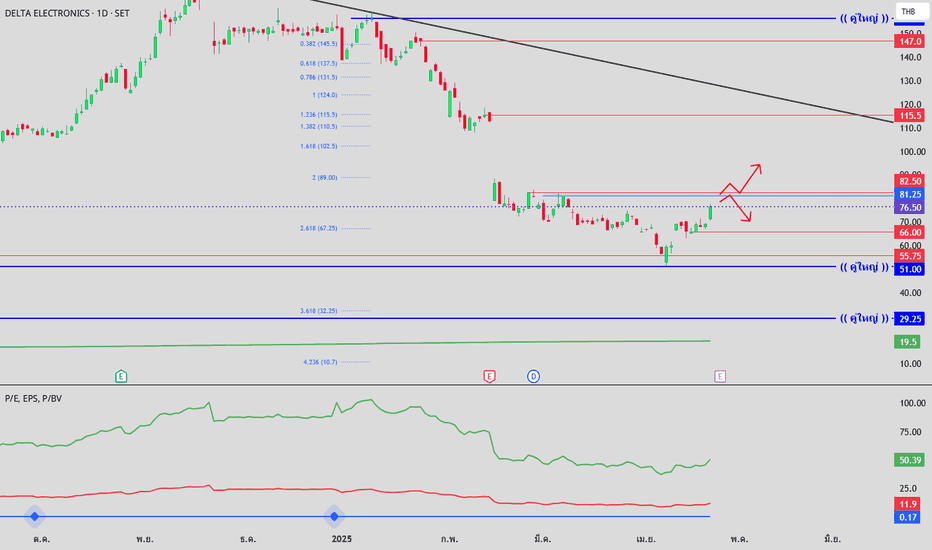Click the blue diamond marker near 2025
The height and width of the screenshot is (550, 932).
tap(334, 516)
